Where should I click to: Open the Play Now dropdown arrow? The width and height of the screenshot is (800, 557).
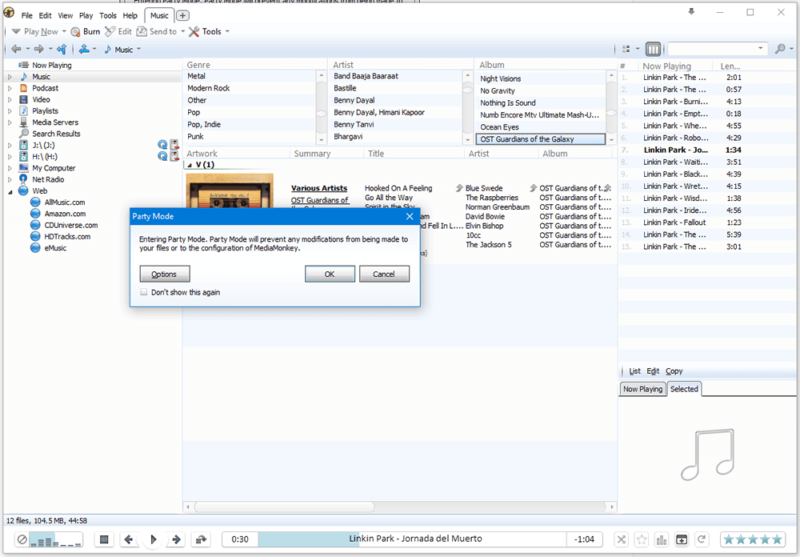[64, 32]
